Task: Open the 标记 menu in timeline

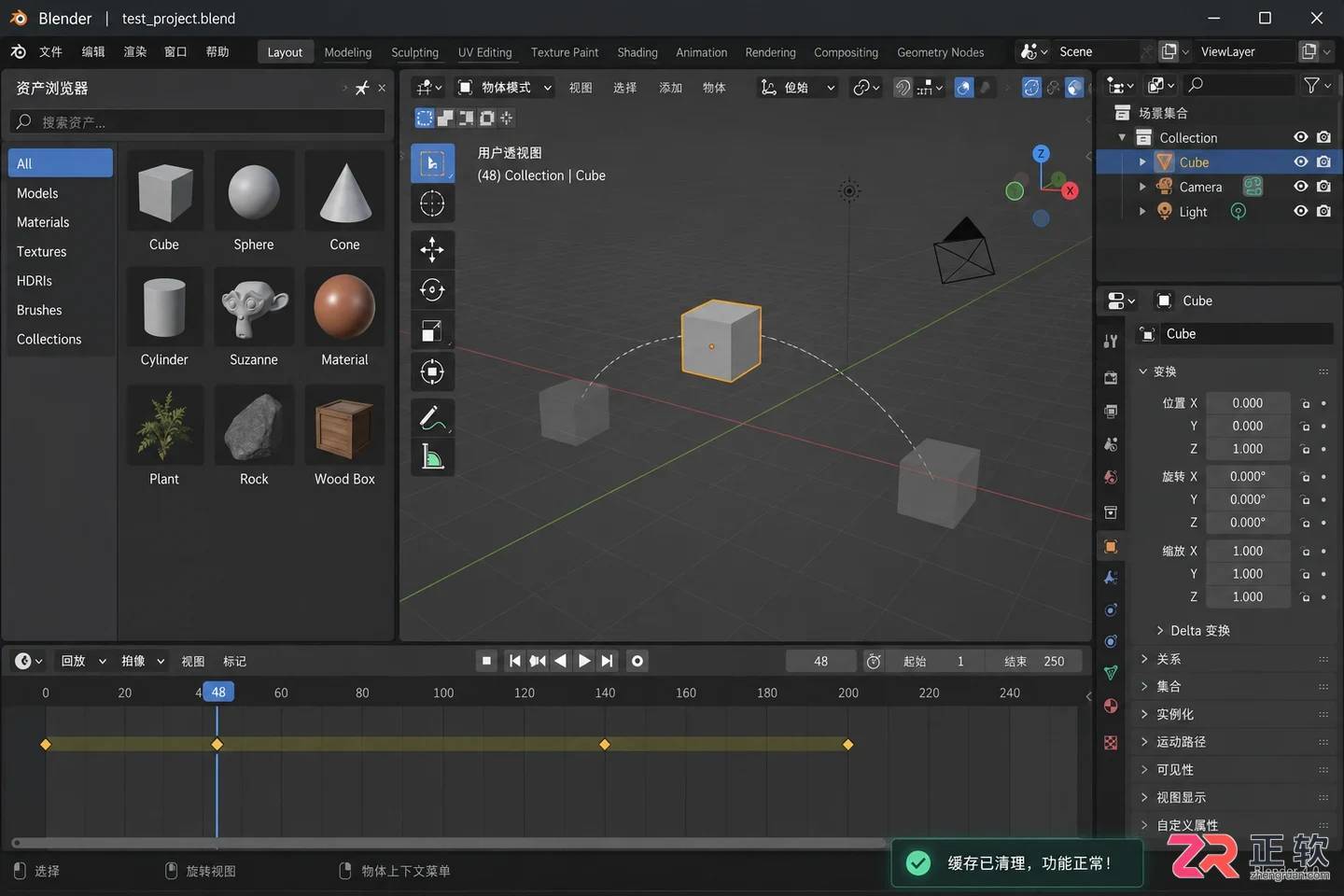Action: 234,662
